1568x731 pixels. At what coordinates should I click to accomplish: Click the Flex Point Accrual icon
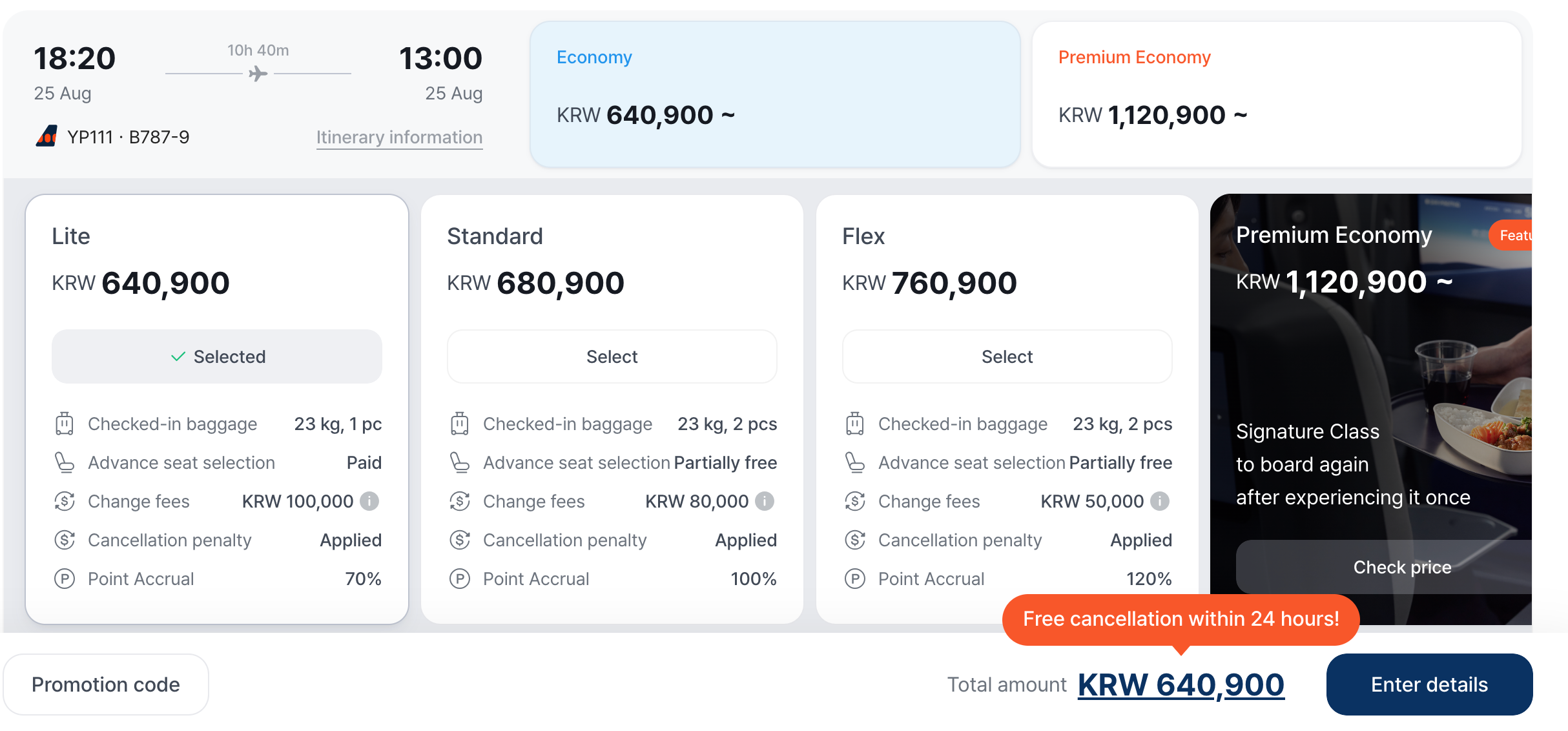click(x=855, y=579)
